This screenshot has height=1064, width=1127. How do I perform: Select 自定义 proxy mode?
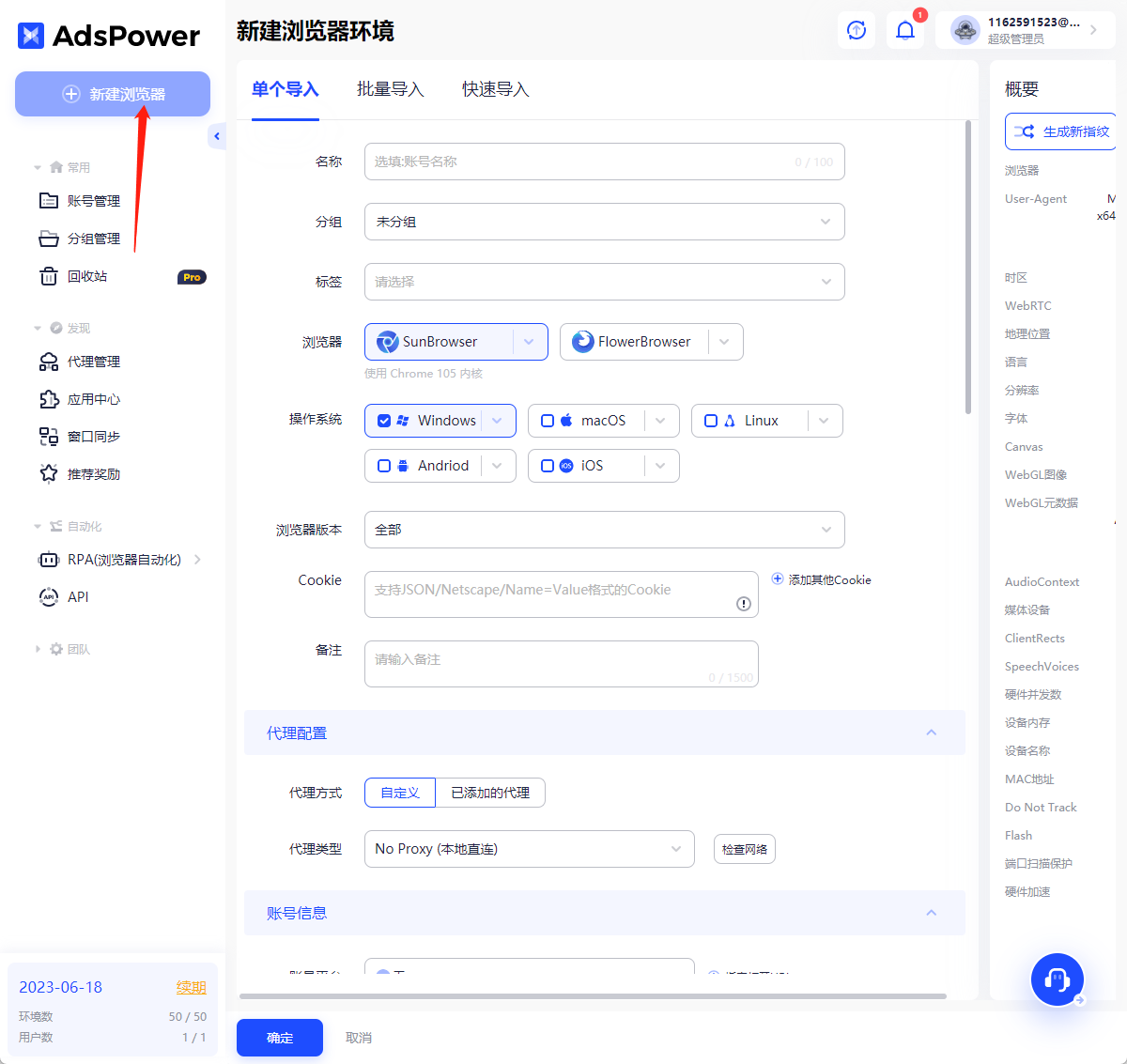400,793
